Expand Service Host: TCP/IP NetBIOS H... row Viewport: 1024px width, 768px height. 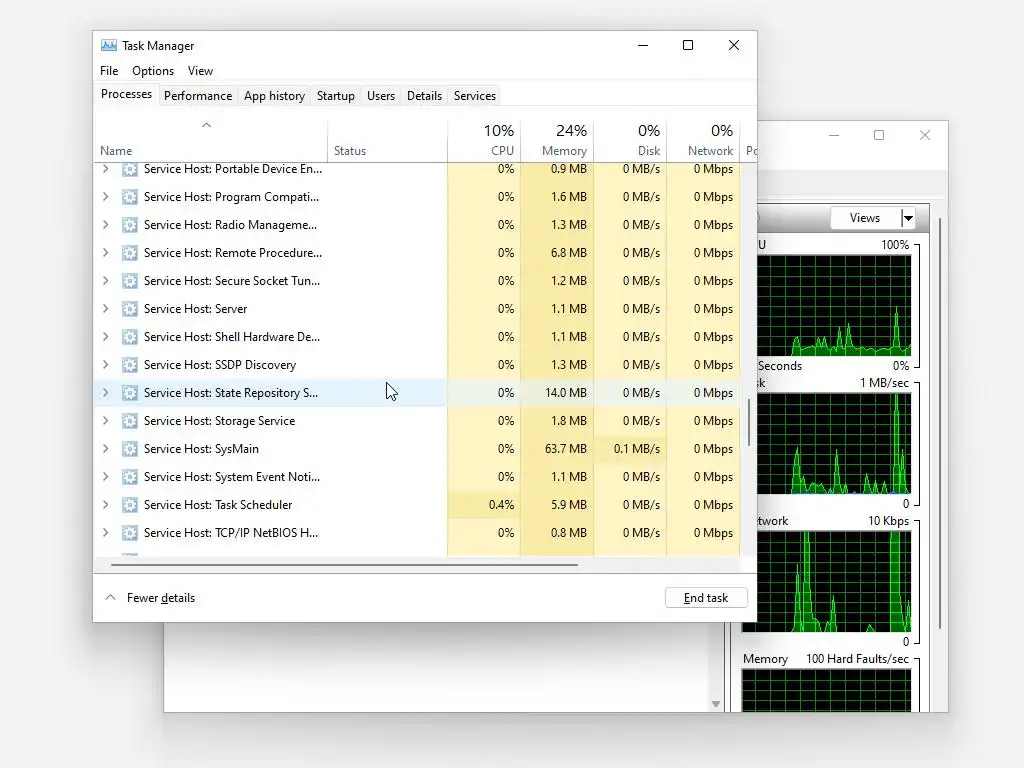tap(106, 533)
